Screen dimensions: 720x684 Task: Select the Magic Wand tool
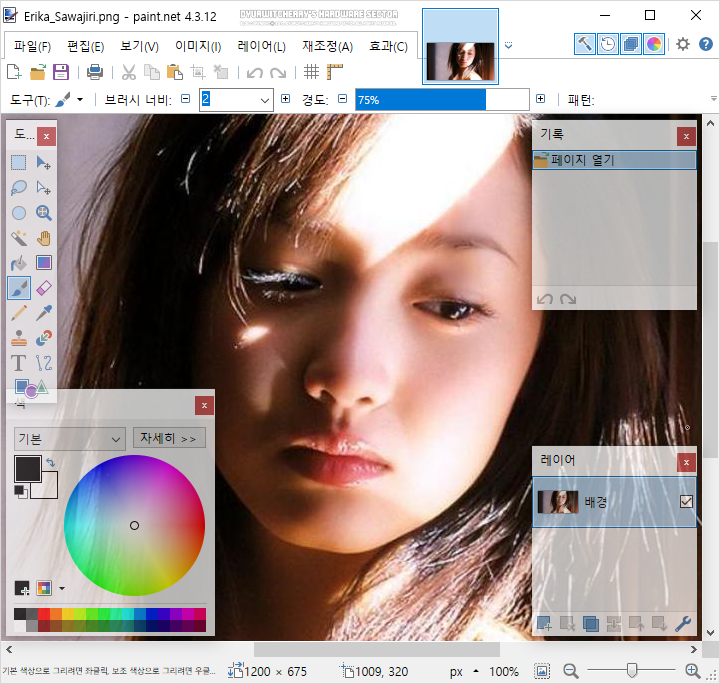(19, 238)
